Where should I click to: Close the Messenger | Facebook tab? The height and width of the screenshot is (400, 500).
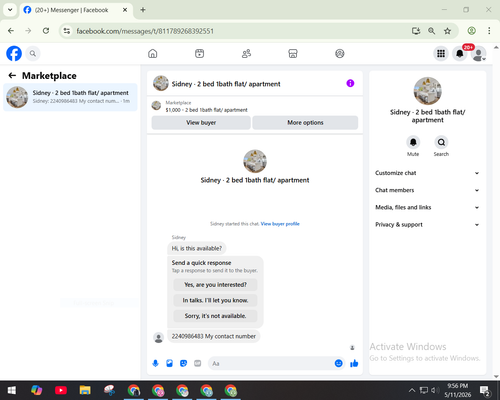click(125, 10)
